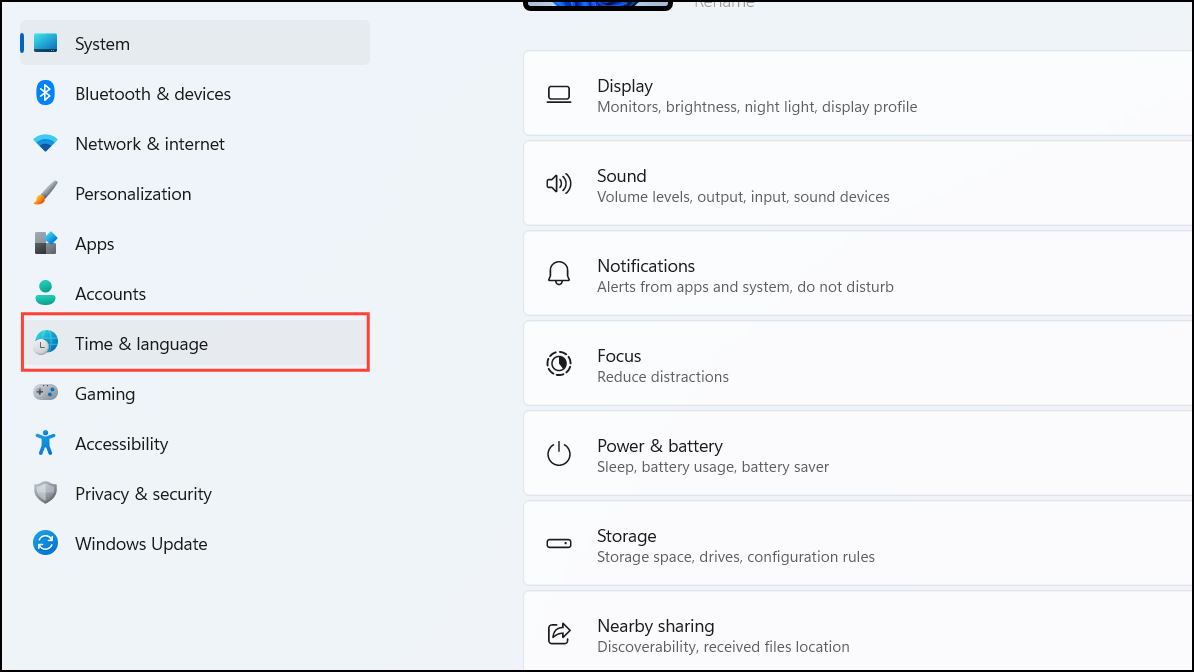Click the Notifications bell icon
The width and height of the screenshot is (1194, 672).
(560, 273)
